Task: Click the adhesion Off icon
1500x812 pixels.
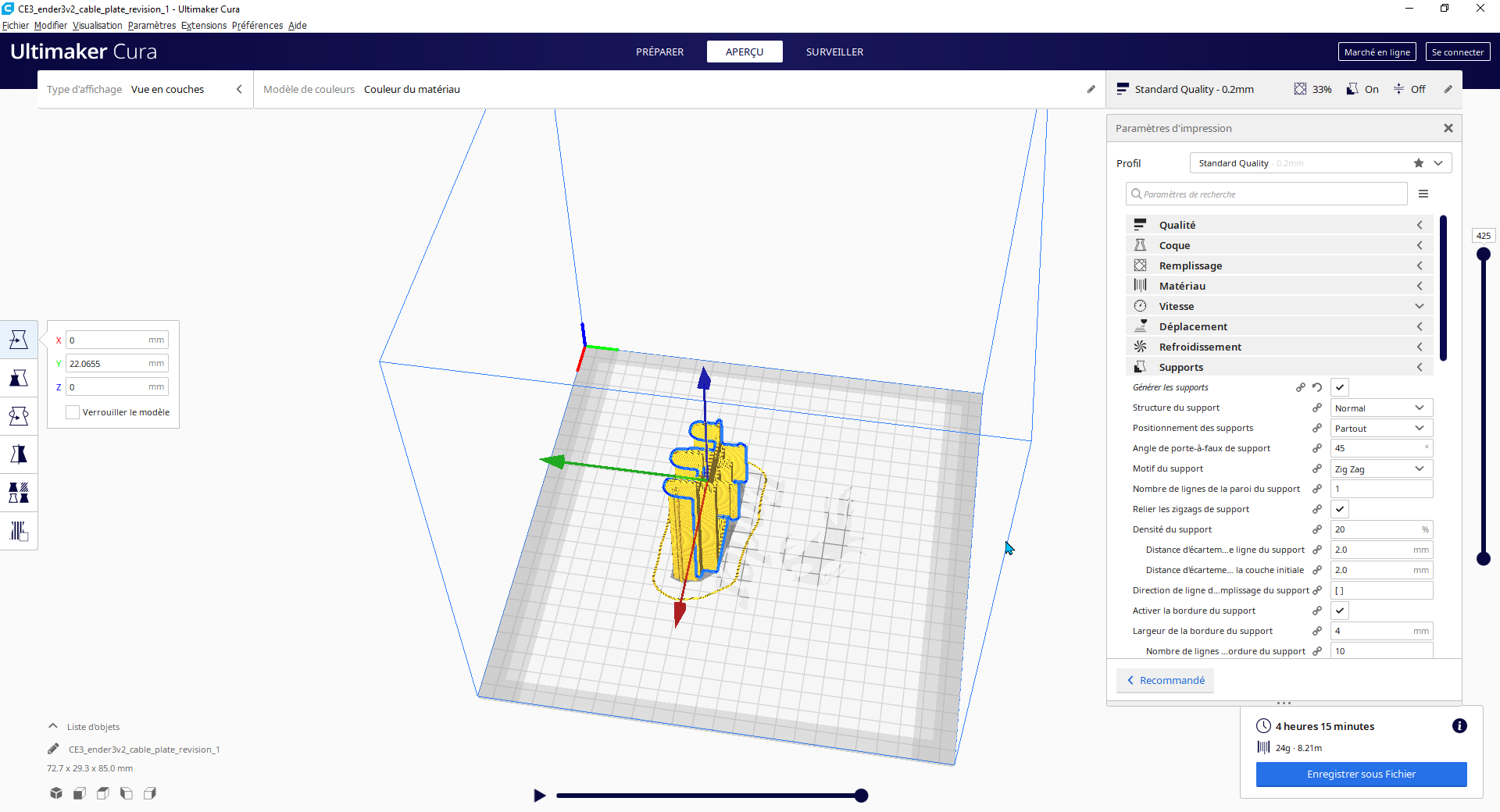Action: tap(1399, 89)
